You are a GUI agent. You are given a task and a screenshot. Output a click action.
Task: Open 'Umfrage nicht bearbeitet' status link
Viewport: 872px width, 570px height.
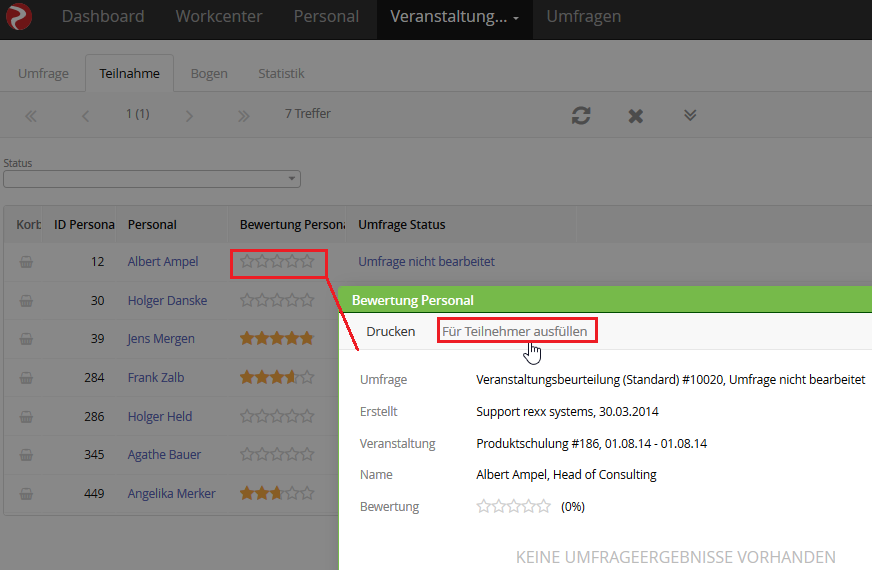pyautogui.click(x=426, y=261)
